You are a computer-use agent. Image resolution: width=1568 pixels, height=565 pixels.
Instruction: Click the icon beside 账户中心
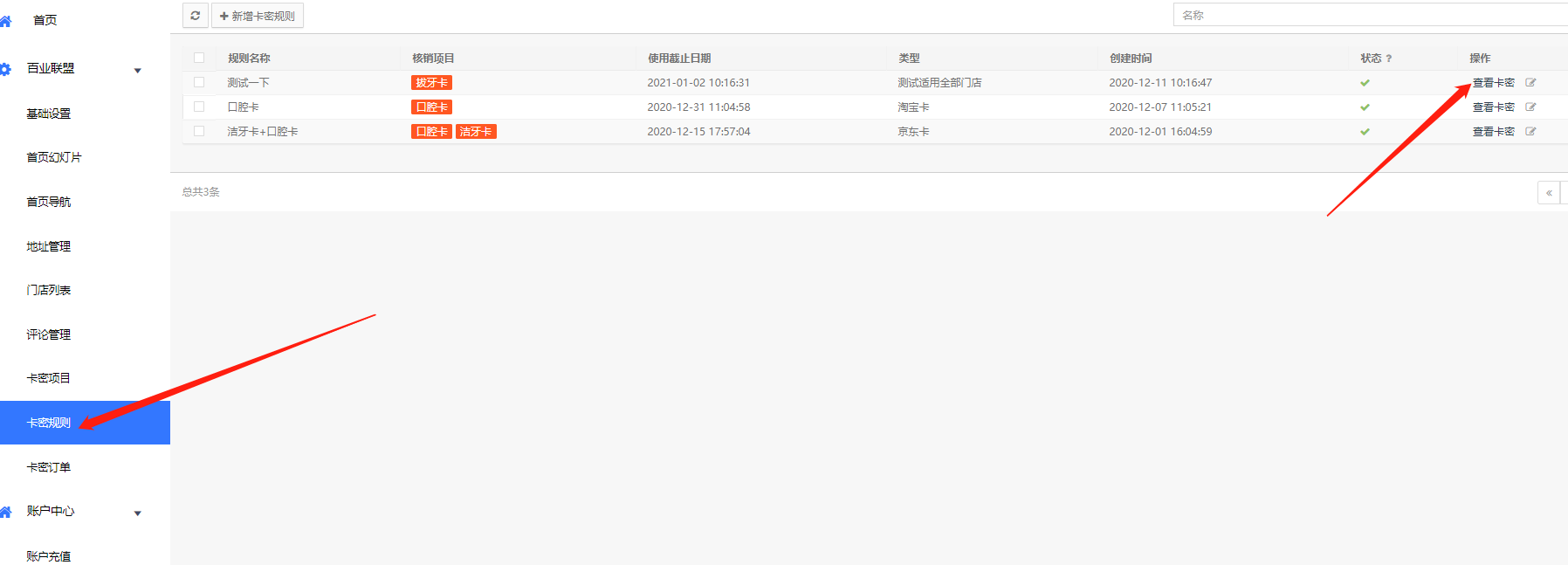click(5, 512)
